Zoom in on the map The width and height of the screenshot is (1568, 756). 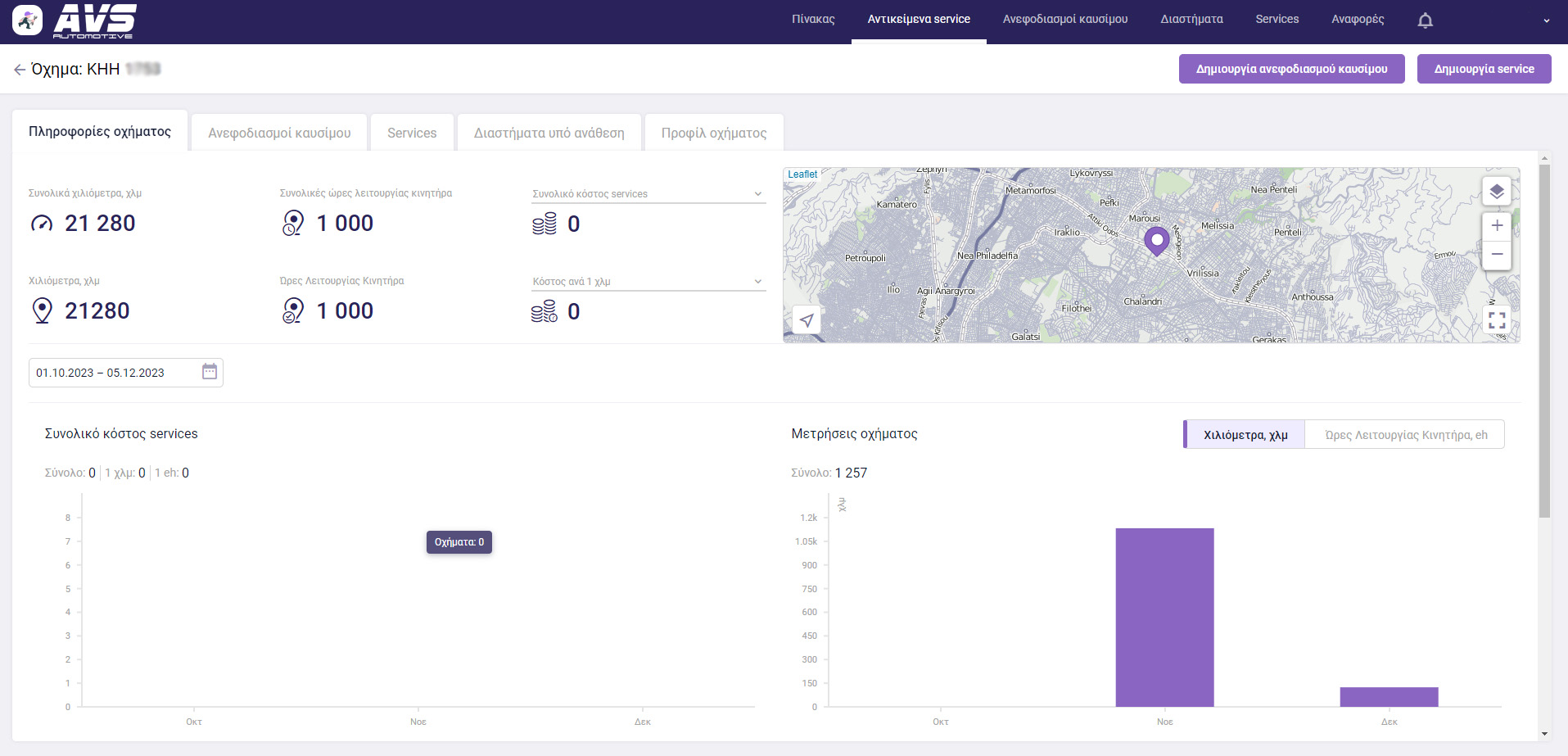click(x=1496, y=225)
